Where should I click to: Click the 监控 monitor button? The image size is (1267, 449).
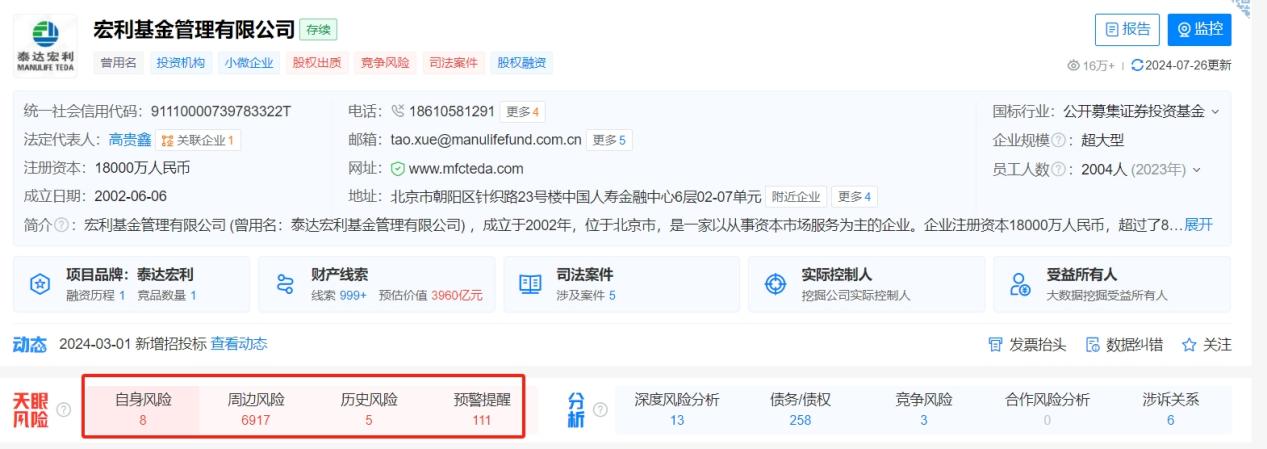(x=1199, y=30)
